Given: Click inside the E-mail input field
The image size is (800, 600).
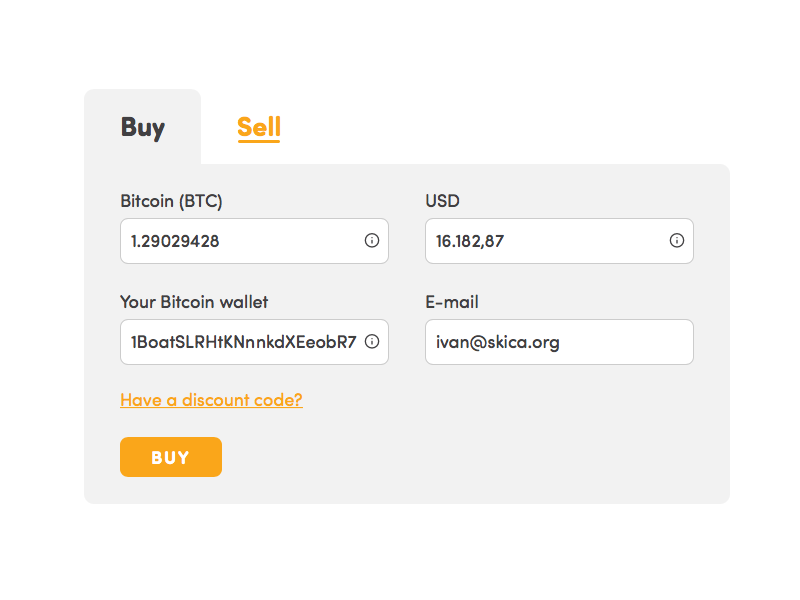Looking at the screenshot, I should point(559,342).
